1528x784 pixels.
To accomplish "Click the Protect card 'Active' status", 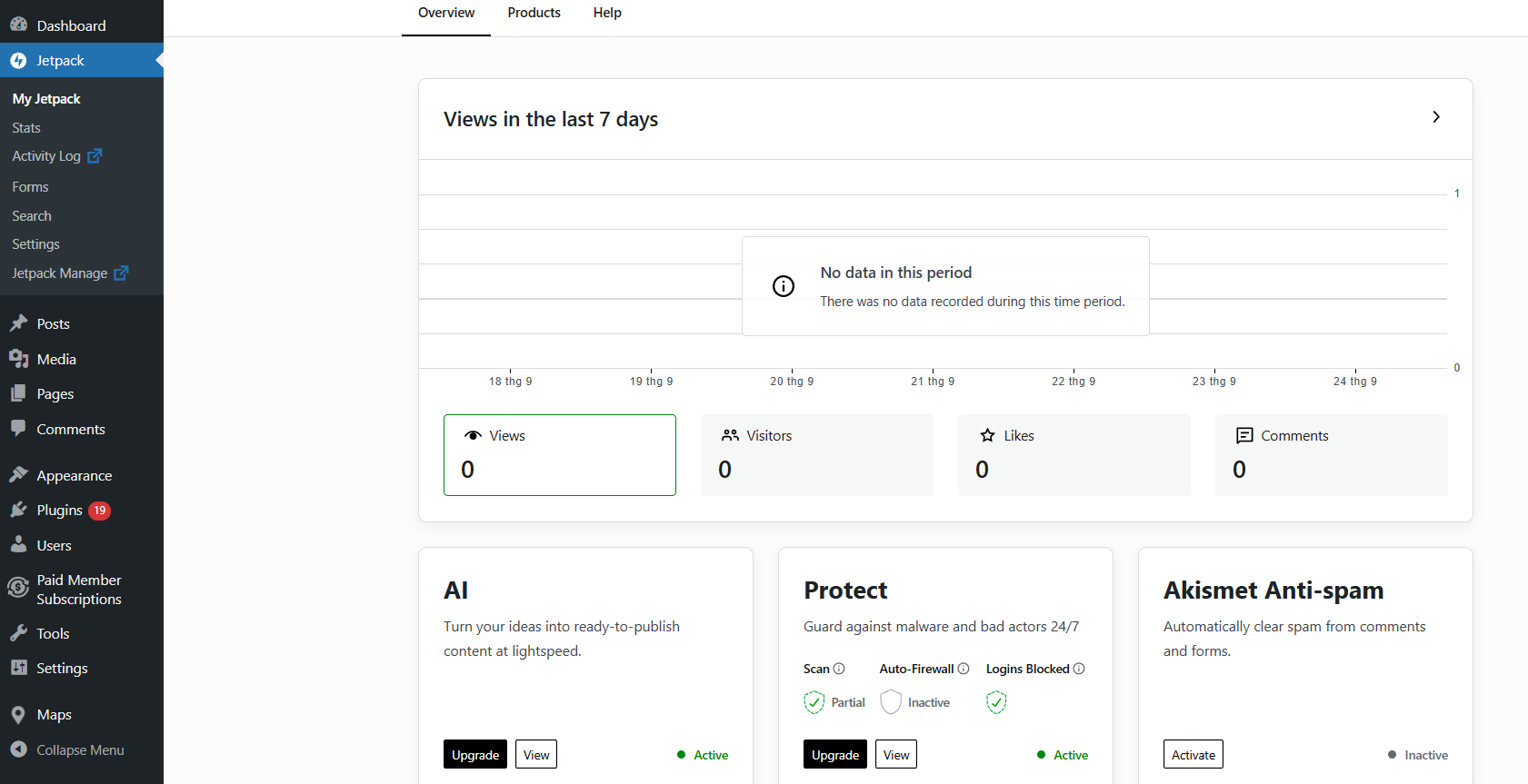I will (x=1071, y=755).
